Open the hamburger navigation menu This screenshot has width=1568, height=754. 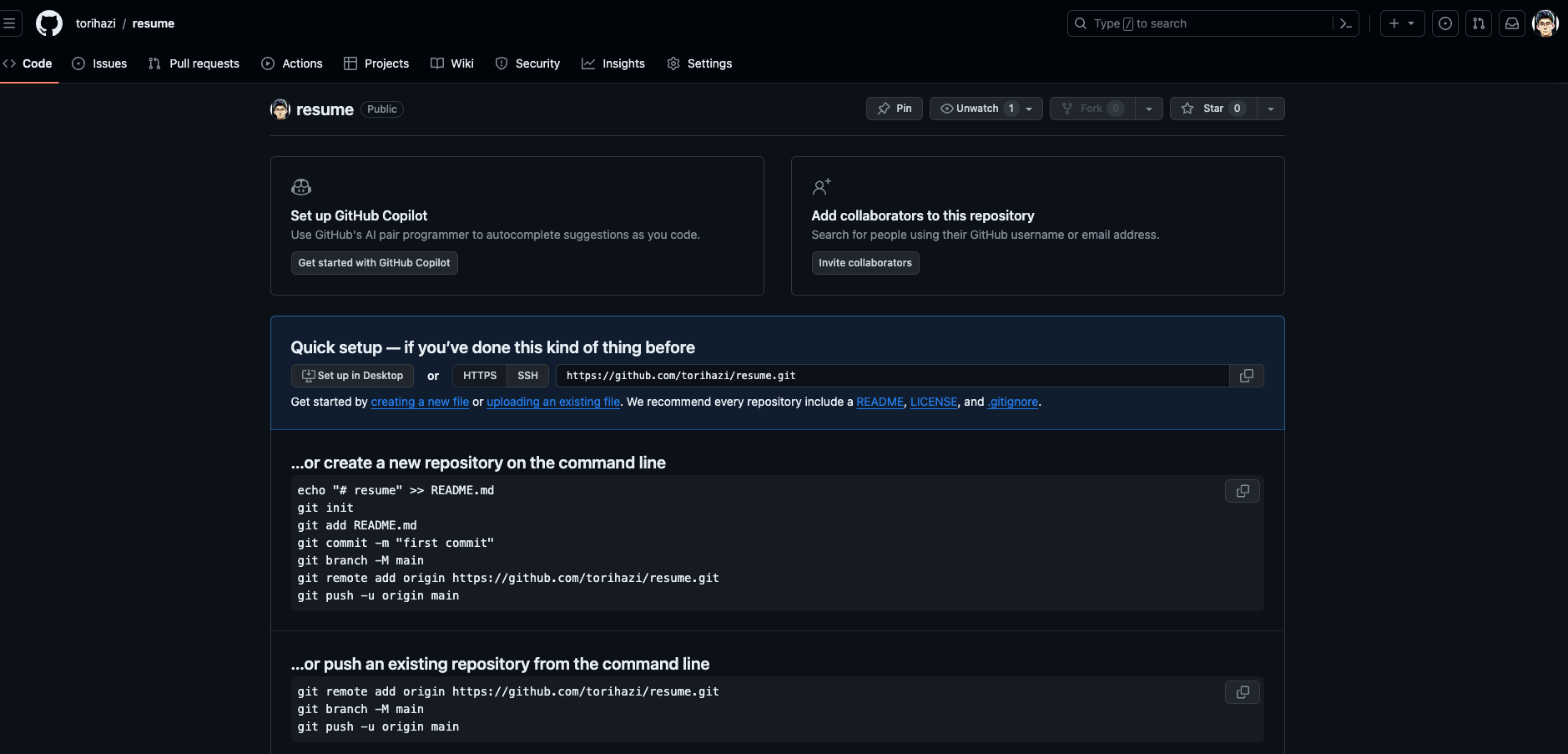pyautogui.click(x=9, y=23)
